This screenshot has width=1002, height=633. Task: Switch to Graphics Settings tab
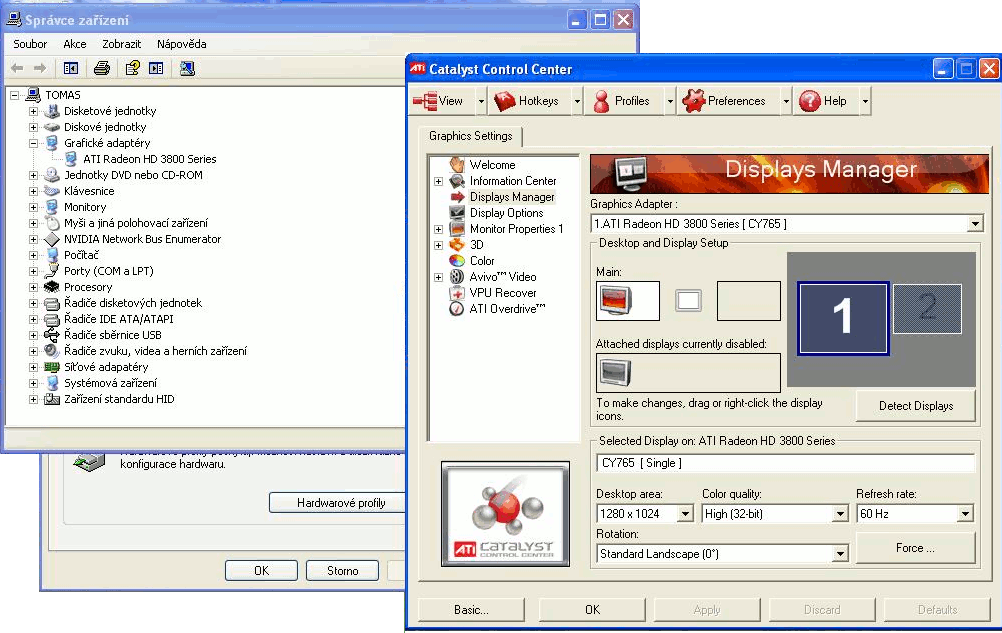471,136
